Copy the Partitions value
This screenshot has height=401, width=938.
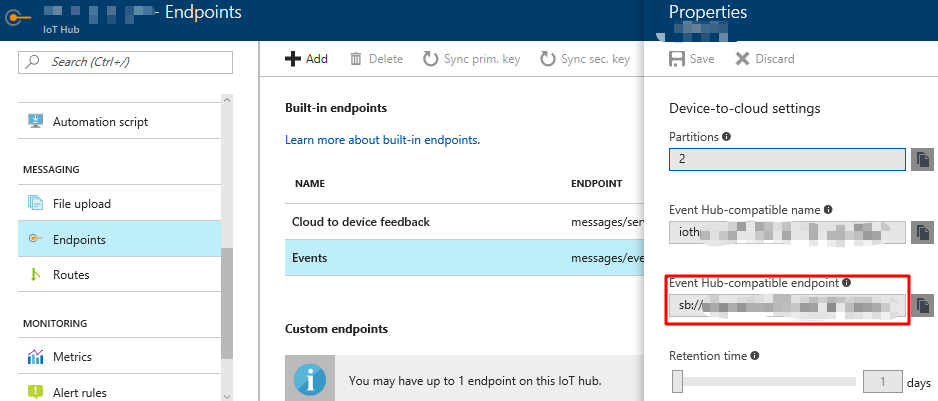pyautogui.click(x=922, y=160)
